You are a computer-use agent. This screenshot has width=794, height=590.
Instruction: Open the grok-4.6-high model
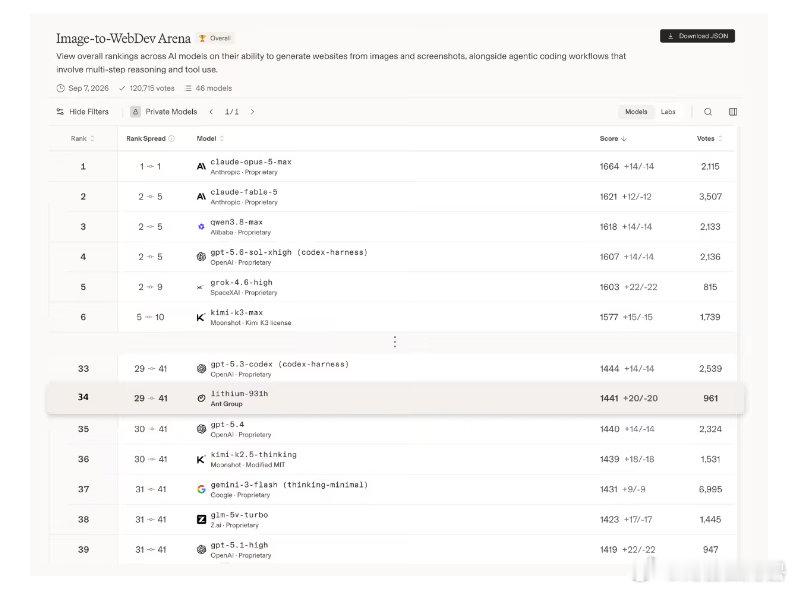coord(242,283)
